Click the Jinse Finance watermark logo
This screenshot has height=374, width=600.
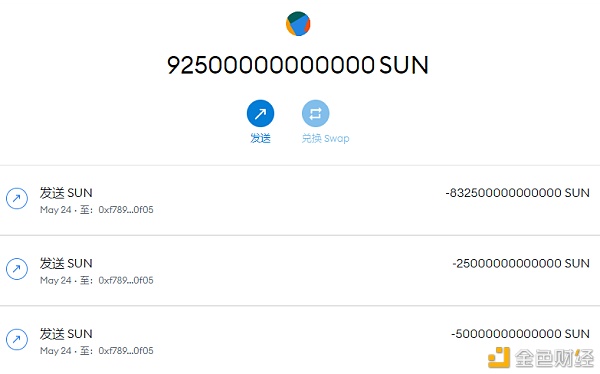tap(499, 358)
